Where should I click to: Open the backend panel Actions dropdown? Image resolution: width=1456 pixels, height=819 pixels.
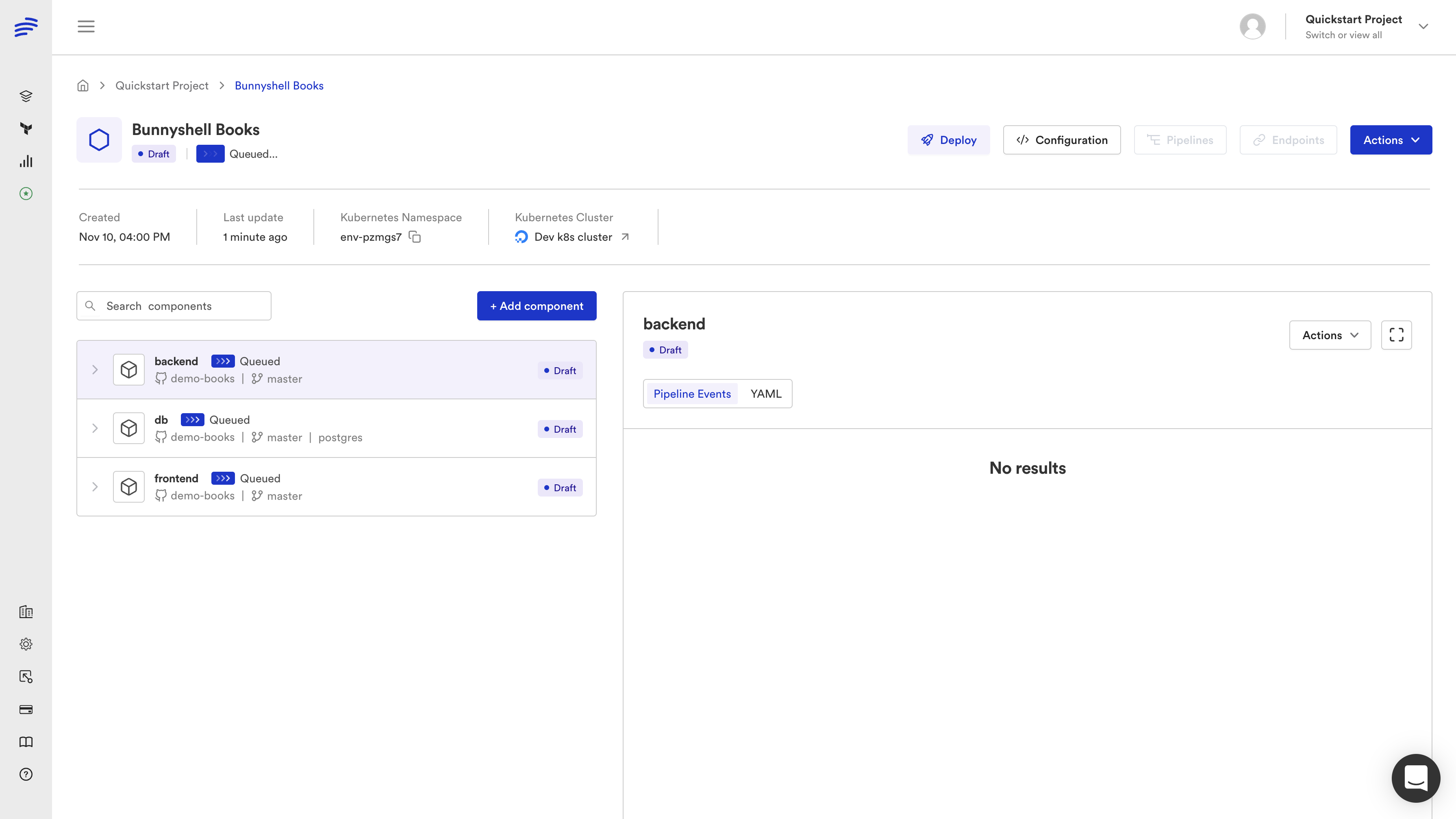click(1330, 335)
